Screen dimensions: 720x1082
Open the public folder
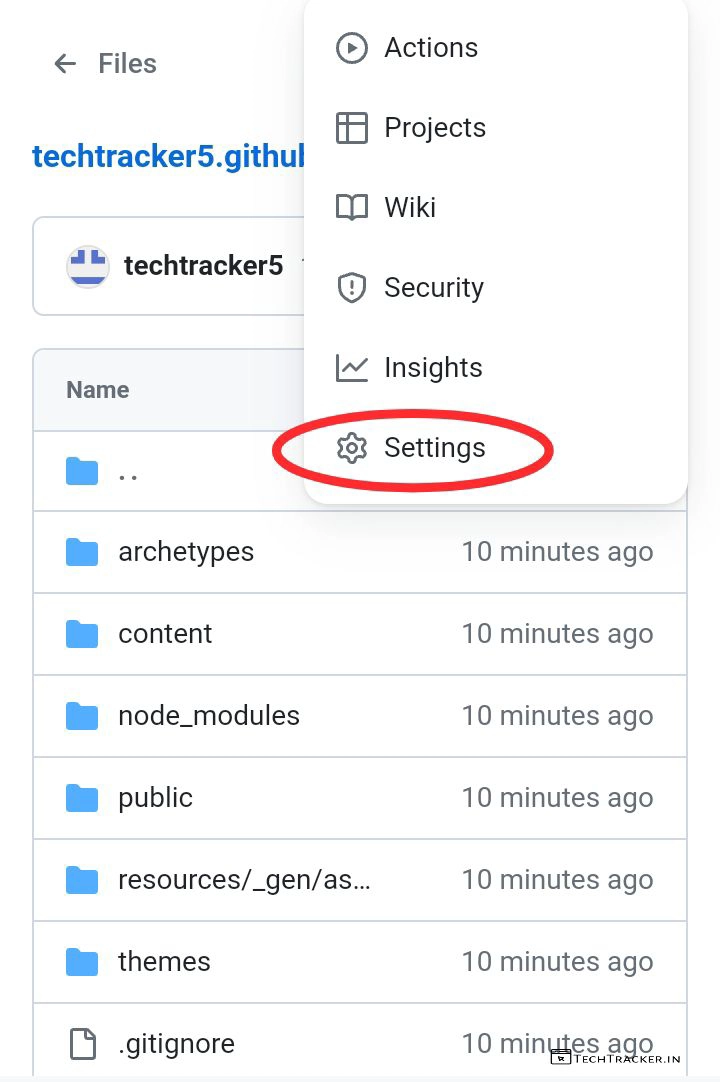[x=155, y=798]
